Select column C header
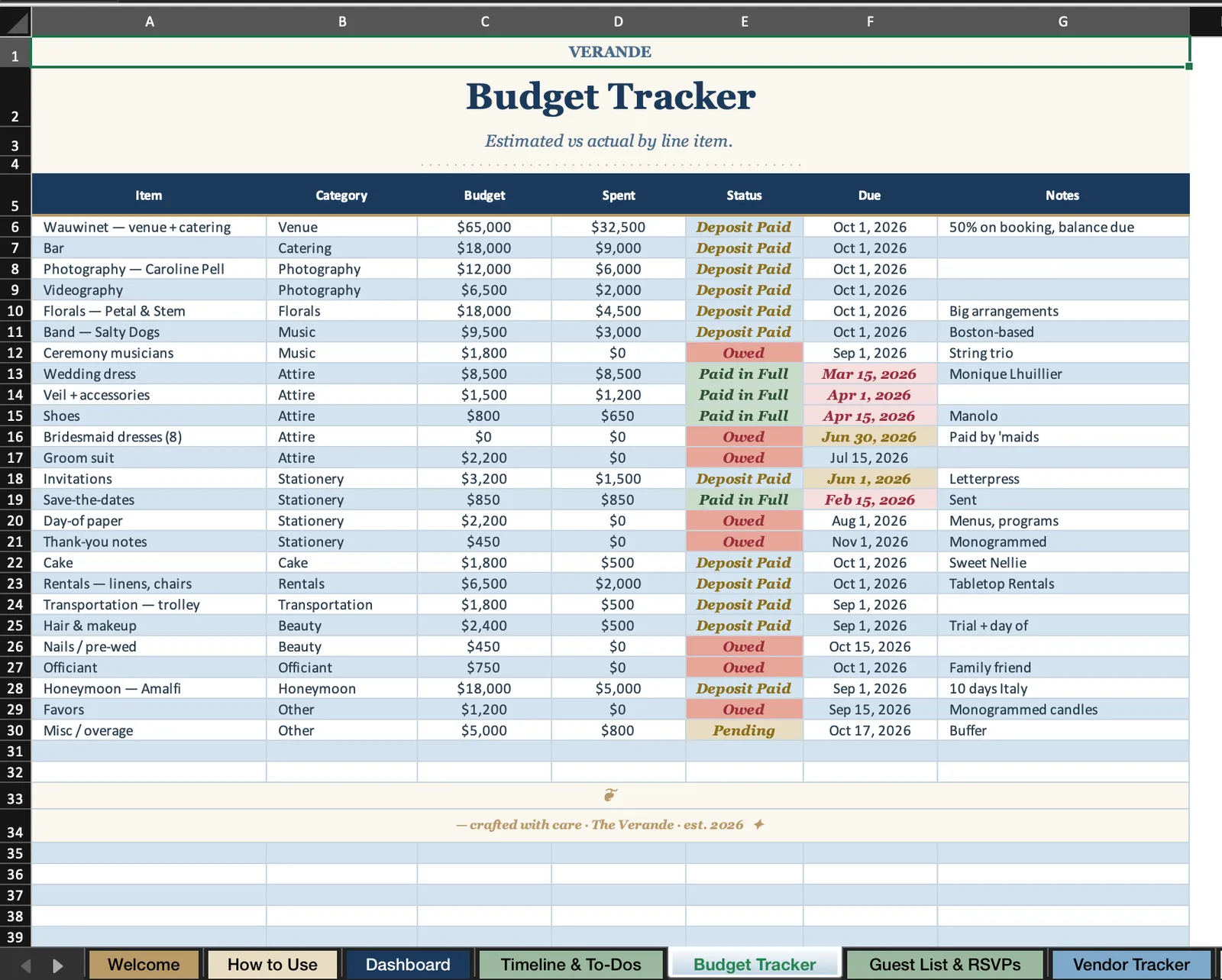 coord(485,21)
